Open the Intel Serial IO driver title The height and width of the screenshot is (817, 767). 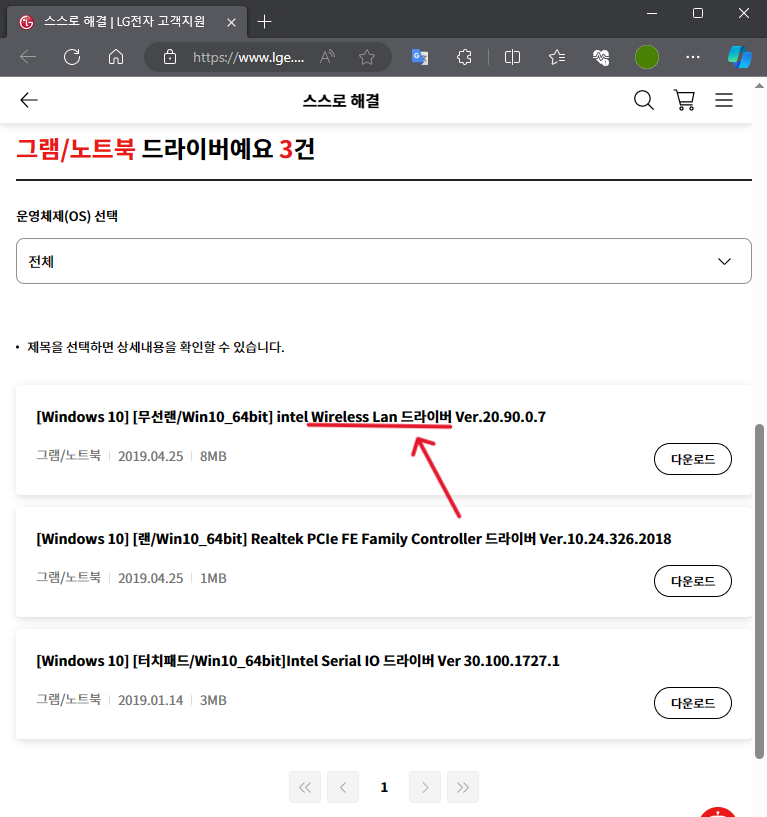[298, 661]
